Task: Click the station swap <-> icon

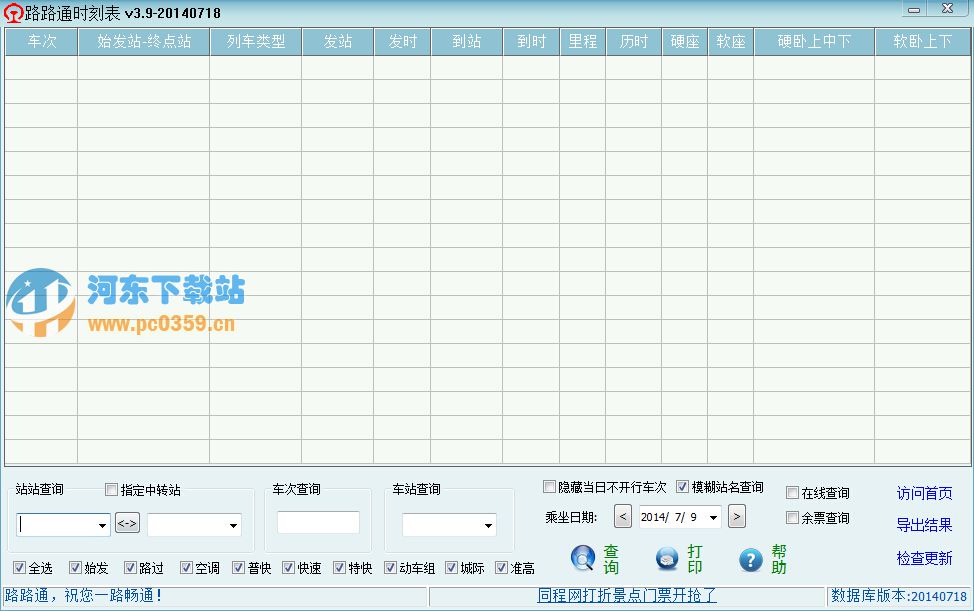Action: click(x=127, y=523)
